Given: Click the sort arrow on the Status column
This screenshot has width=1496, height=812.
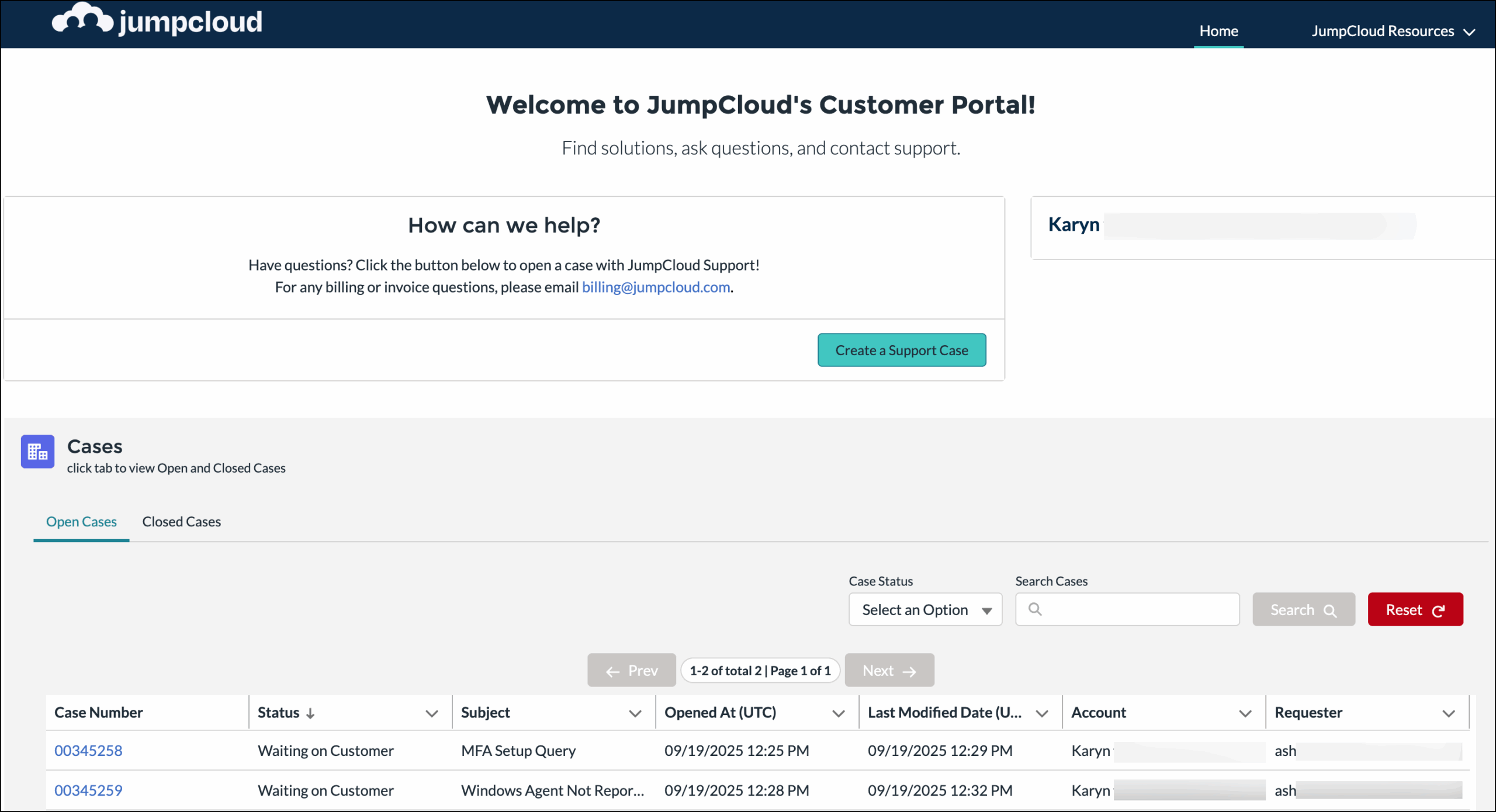Looking at the screenshot, I should 311,713.
